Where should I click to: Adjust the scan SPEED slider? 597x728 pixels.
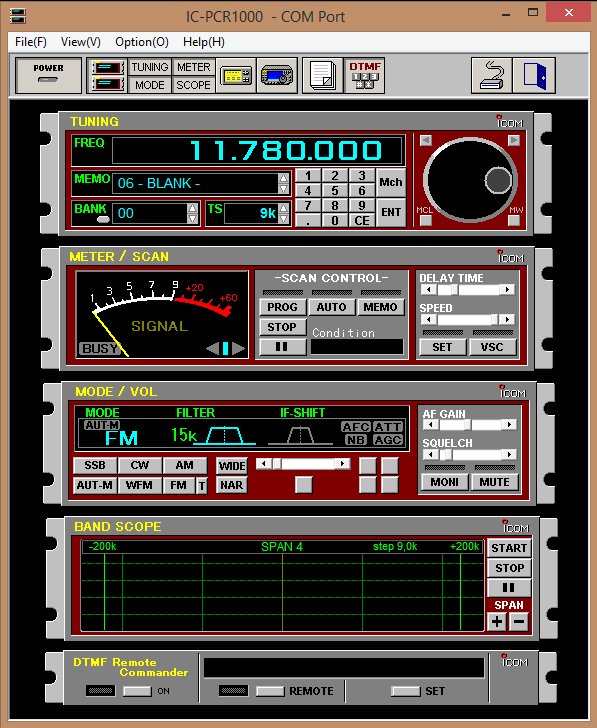[467, 319]
